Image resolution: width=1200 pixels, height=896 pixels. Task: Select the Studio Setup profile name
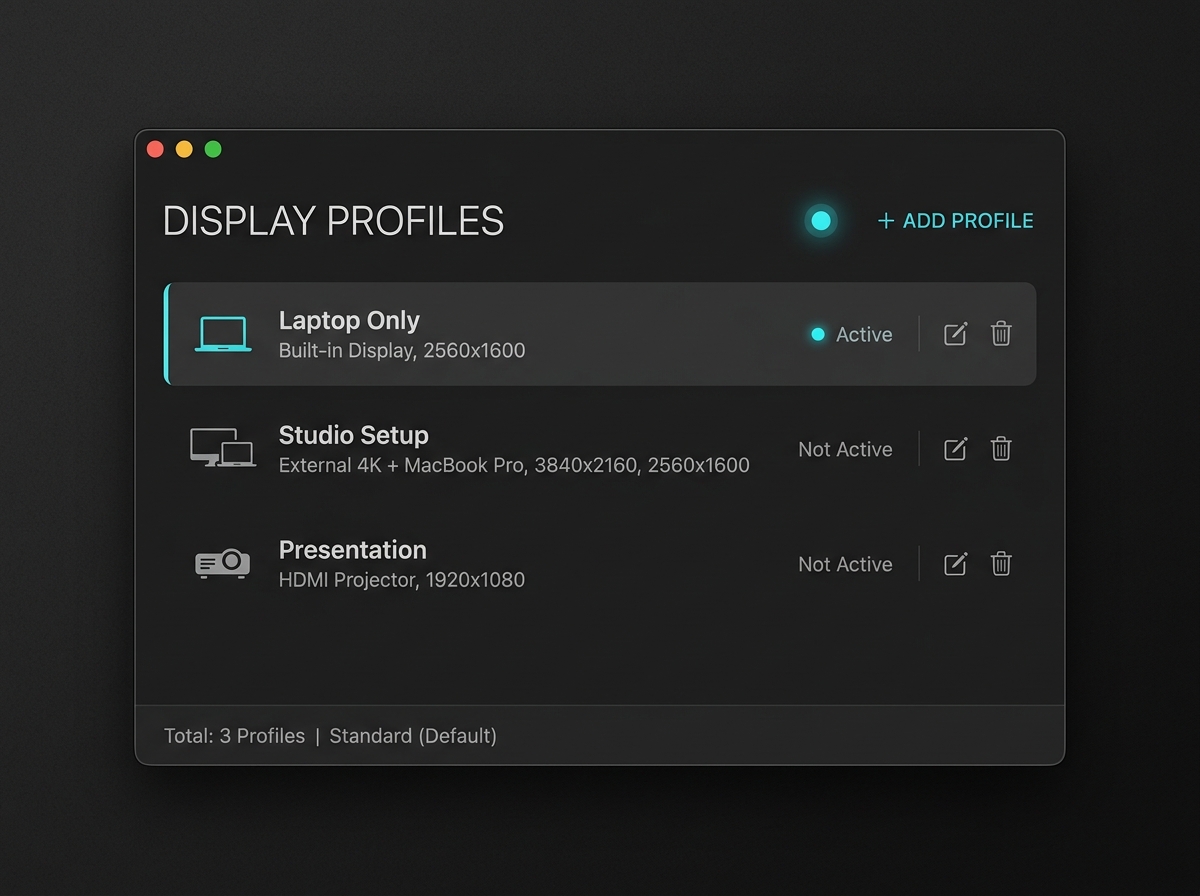(353, 435)
